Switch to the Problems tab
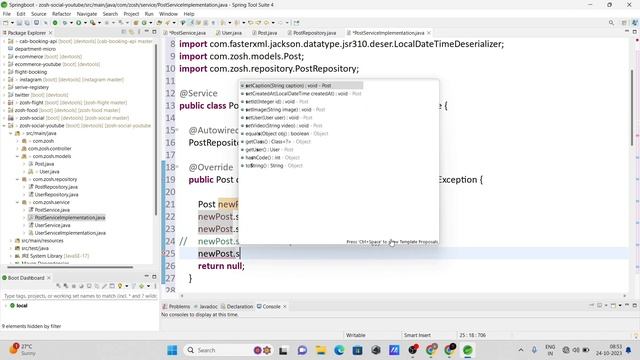640x360 pixels. click(176, 307)
